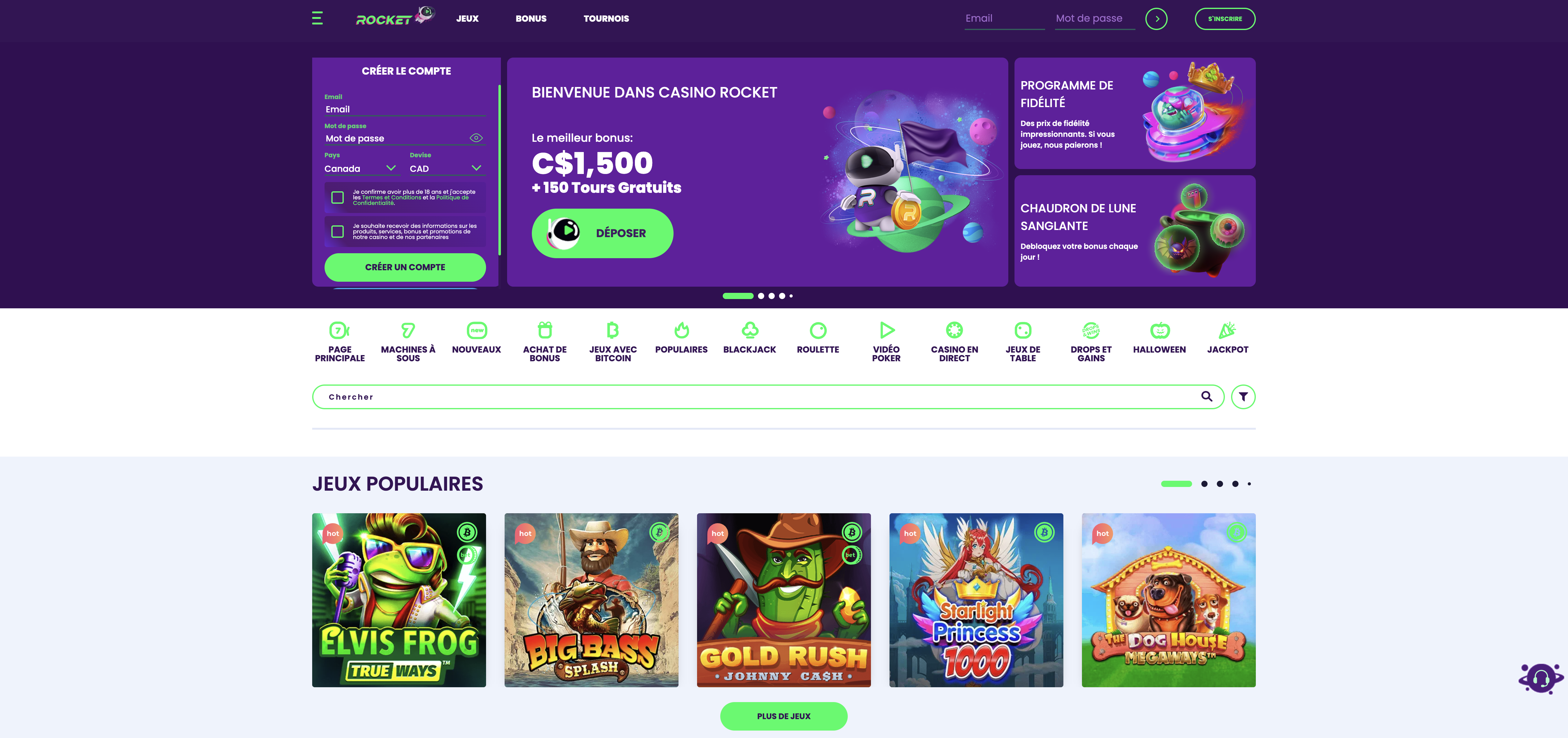Screen dimensions: 1568x738
Task: Click the PLUS DE JEUX button
Action: [x=783, y=716]
